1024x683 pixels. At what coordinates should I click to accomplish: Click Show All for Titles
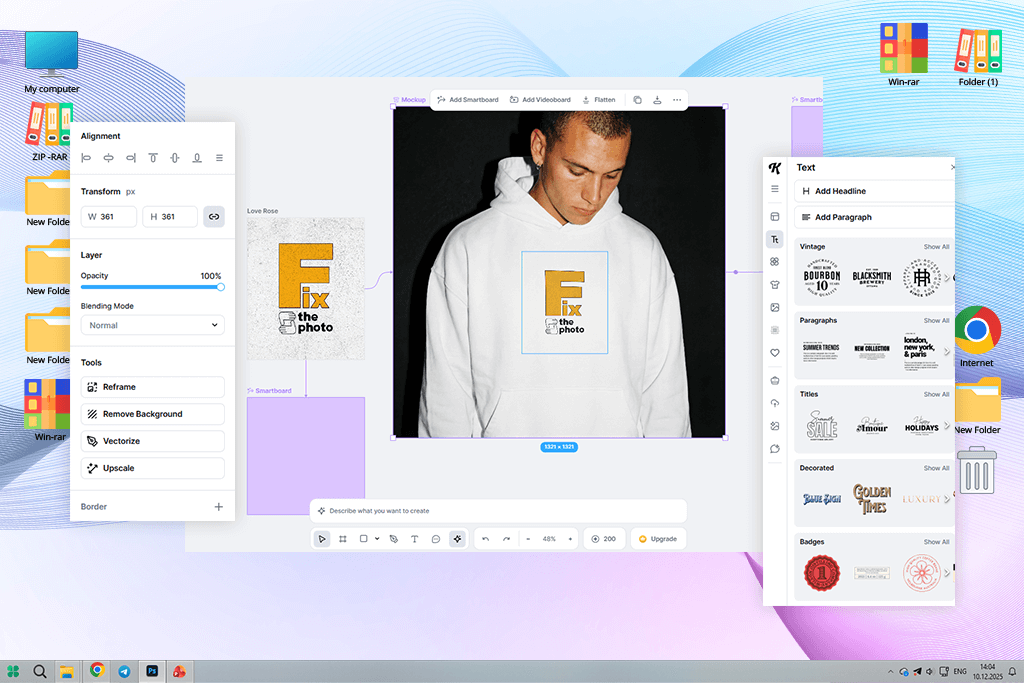[936, 394]
